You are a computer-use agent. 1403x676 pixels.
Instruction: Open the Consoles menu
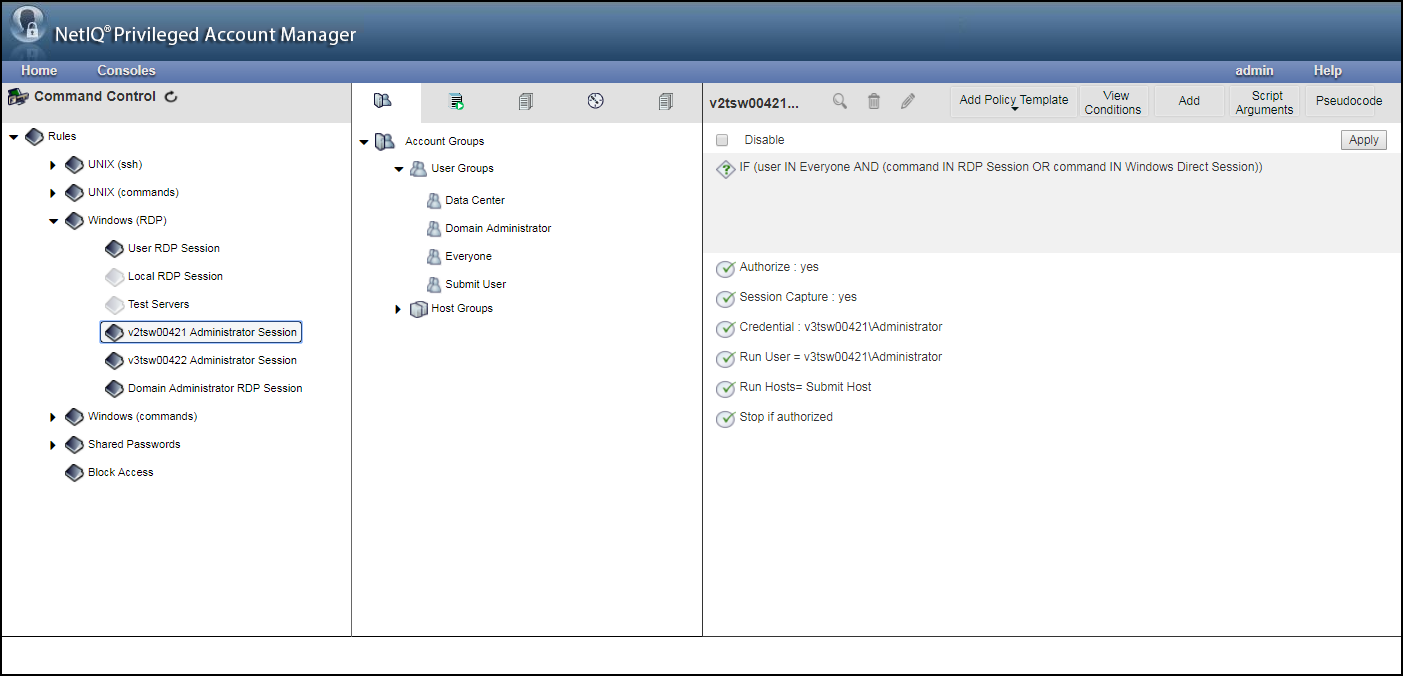[126, 71]
